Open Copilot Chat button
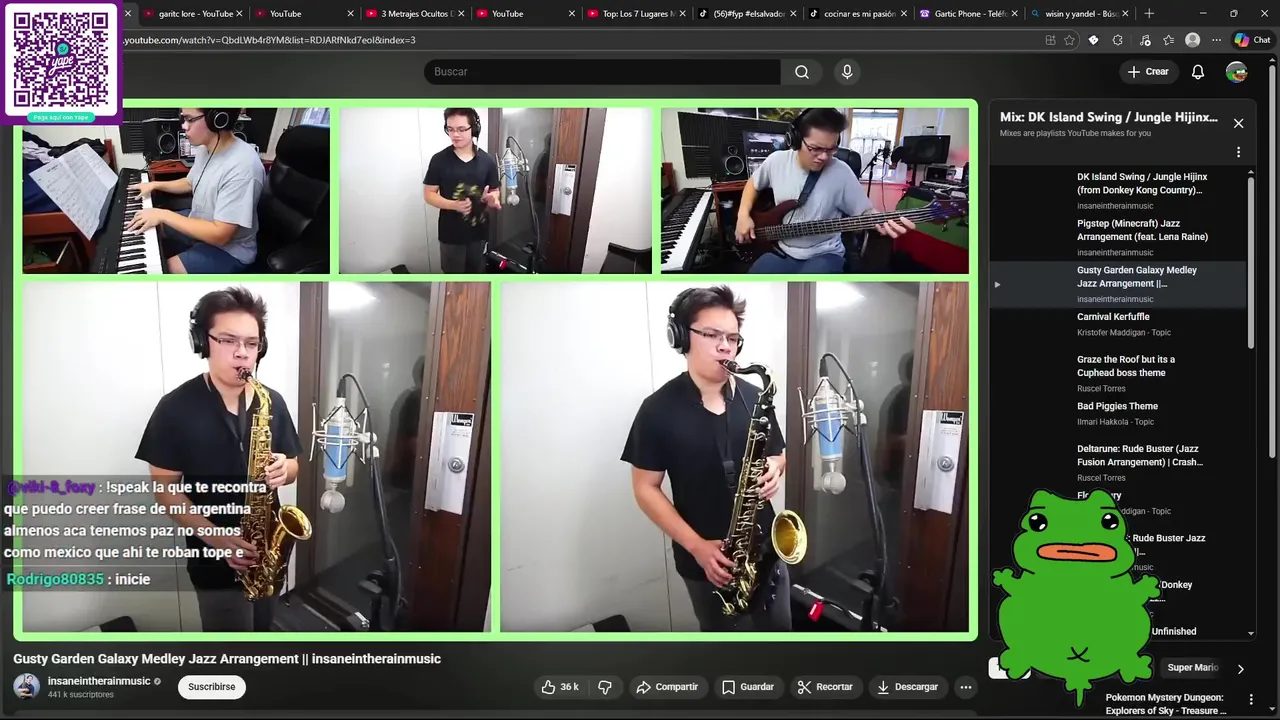The image size is (1280, 720). coord(1252,40)
